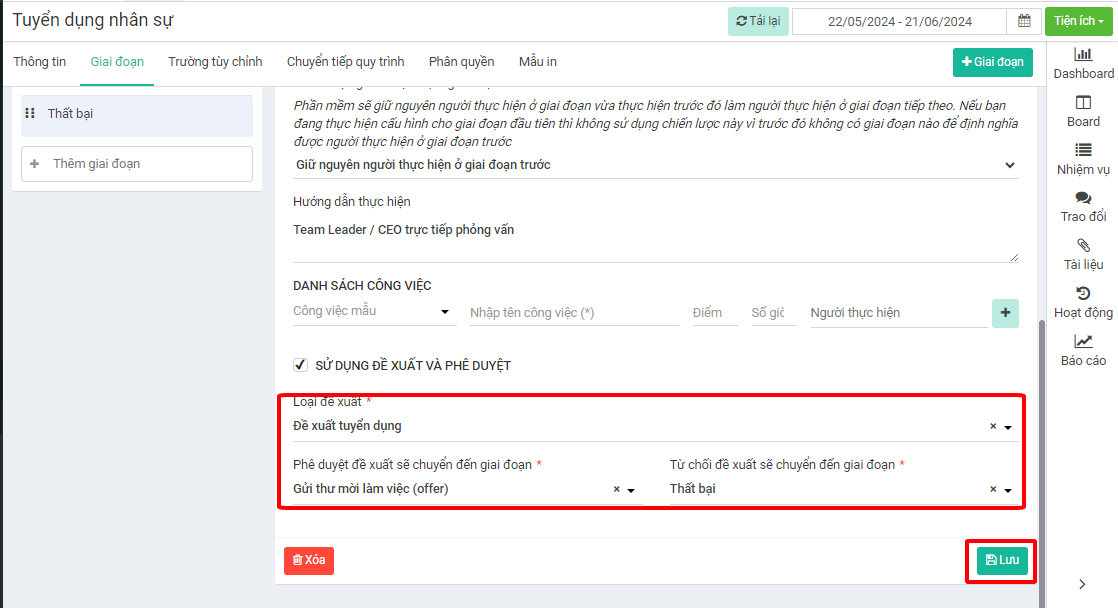Uncheck Sử dụng đề xuất và phê duyệt
Viewport: 1118px width, 608px height.
click(300, 365)
